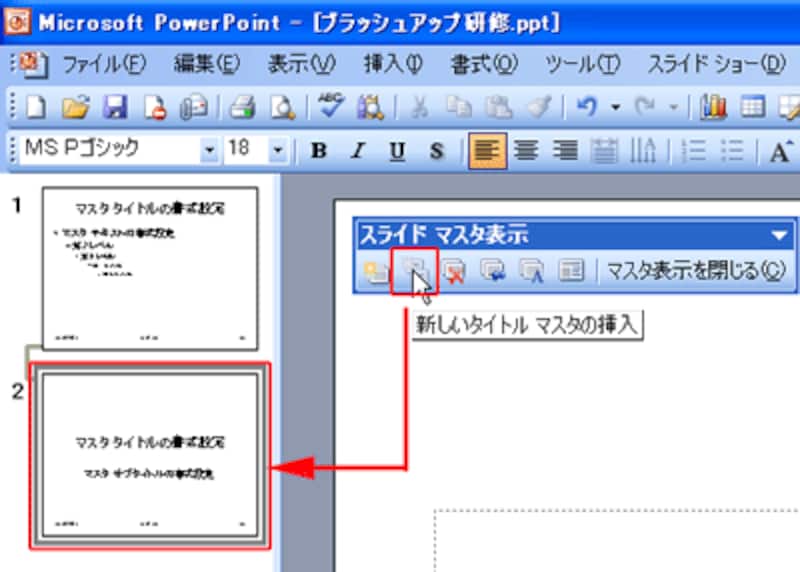Click the Increase font size A icon
Image resolution: width=800 pixels, height=572 pixels.
781,151
